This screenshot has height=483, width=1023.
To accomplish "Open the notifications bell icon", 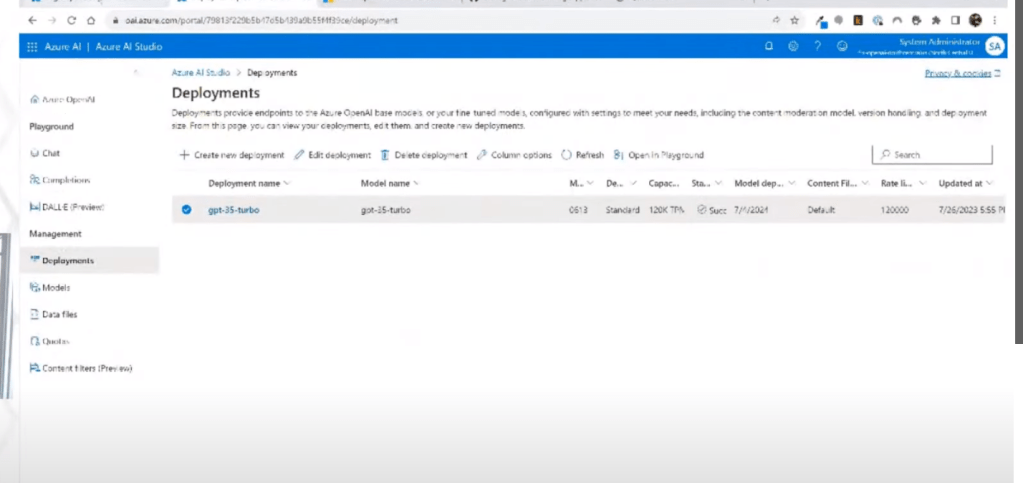I will [769, 46].
